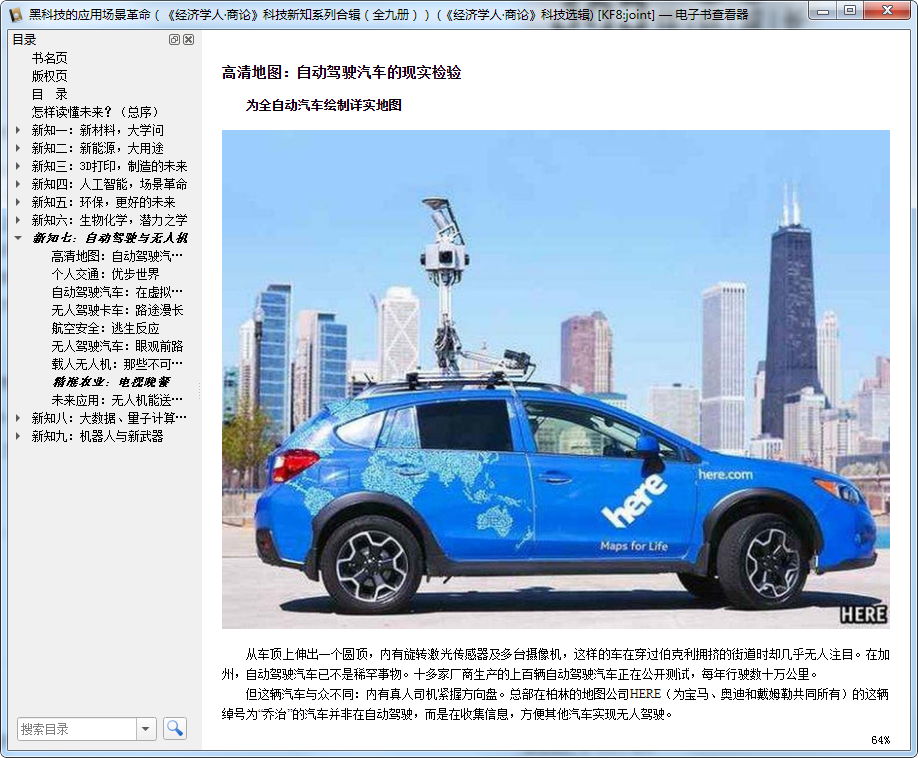The width and height of the screenshot is (918, 758).
Task: Expand 新知二：新能源，大用途 section
Action: coord(18,148)
